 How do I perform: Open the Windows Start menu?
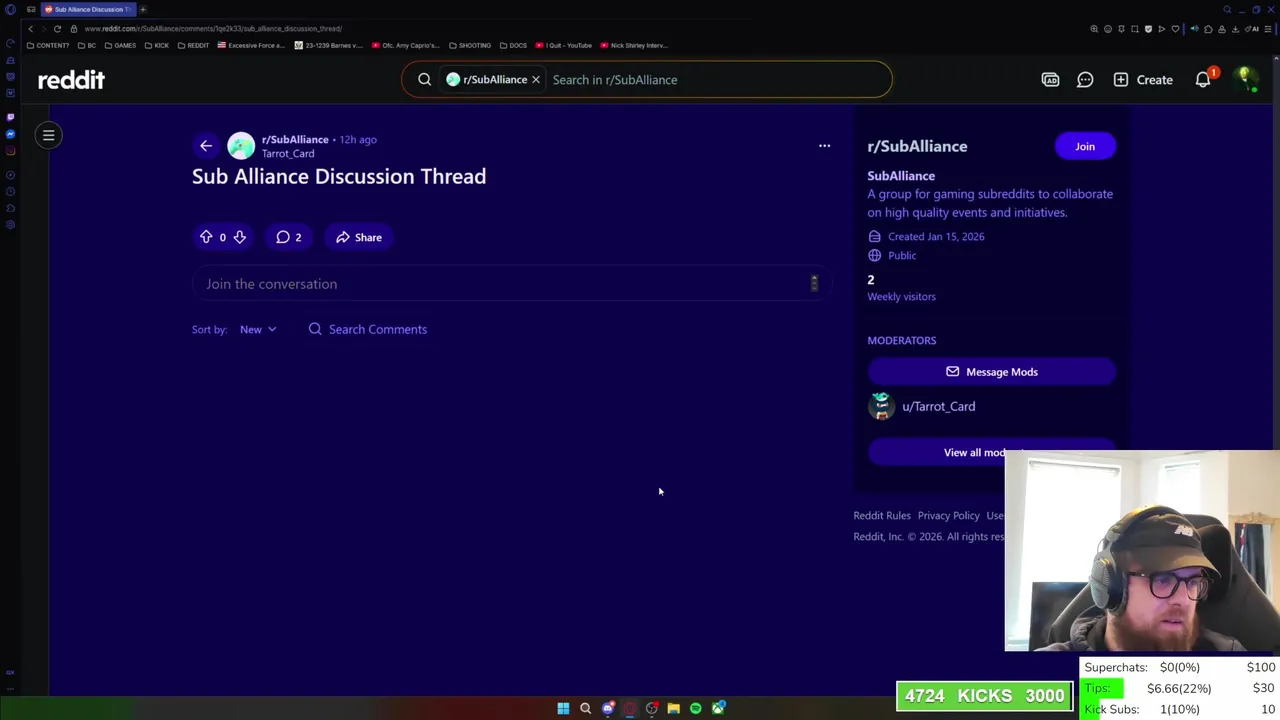[x=563, y=708]
